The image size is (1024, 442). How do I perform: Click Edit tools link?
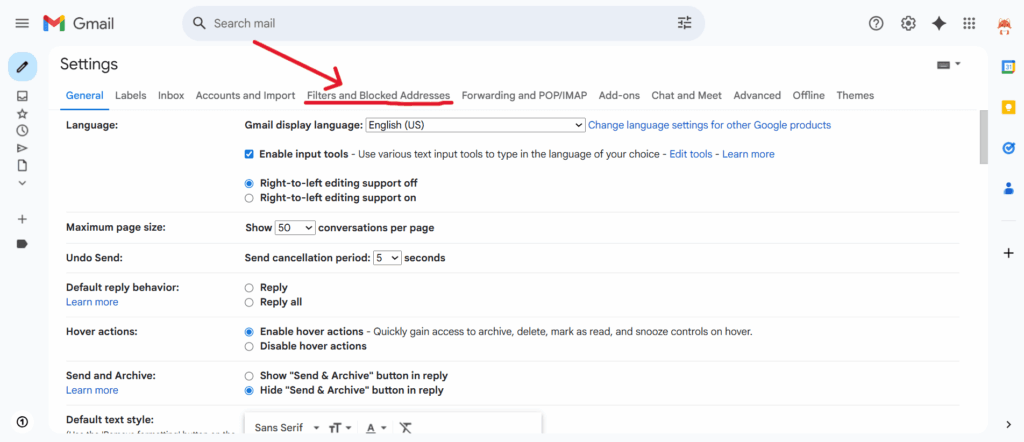click(690, 154)
